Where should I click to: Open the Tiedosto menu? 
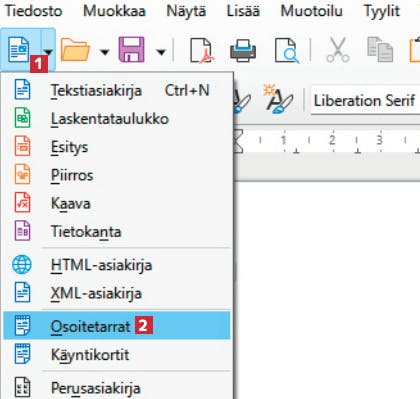(33, 11)
